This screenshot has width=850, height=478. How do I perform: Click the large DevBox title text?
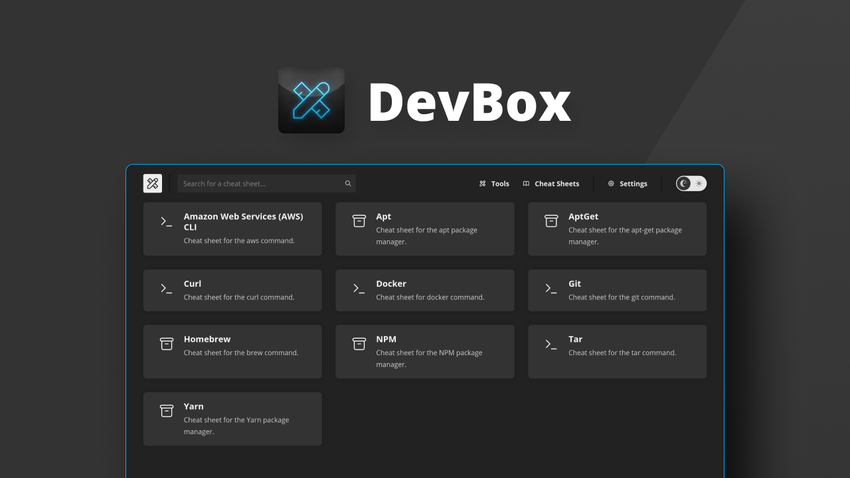coord(469,102)
